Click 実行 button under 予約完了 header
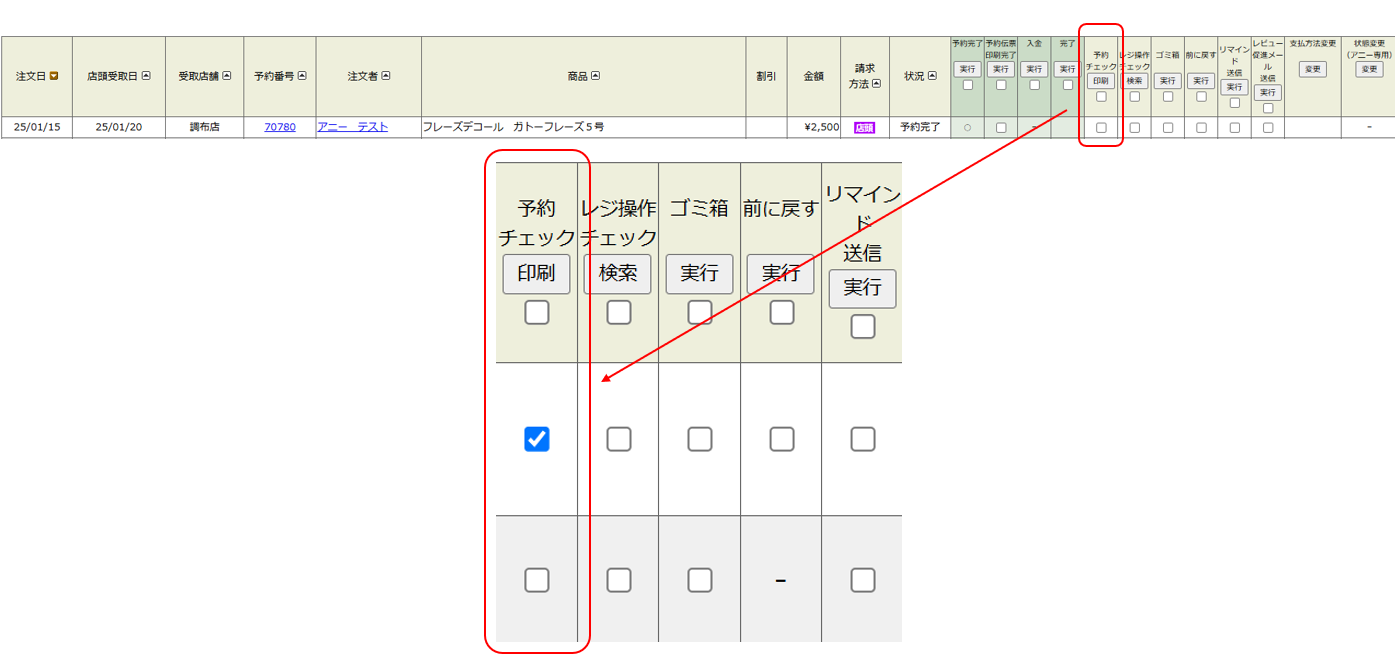This screenshot has width=1395, height=658. click(x=967, y=70)
